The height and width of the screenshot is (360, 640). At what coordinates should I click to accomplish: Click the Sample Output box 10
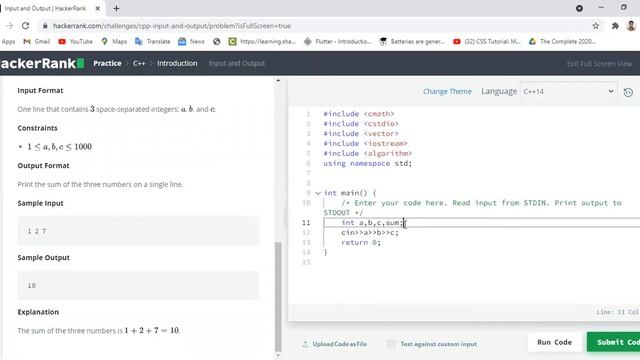coord(138,285)
